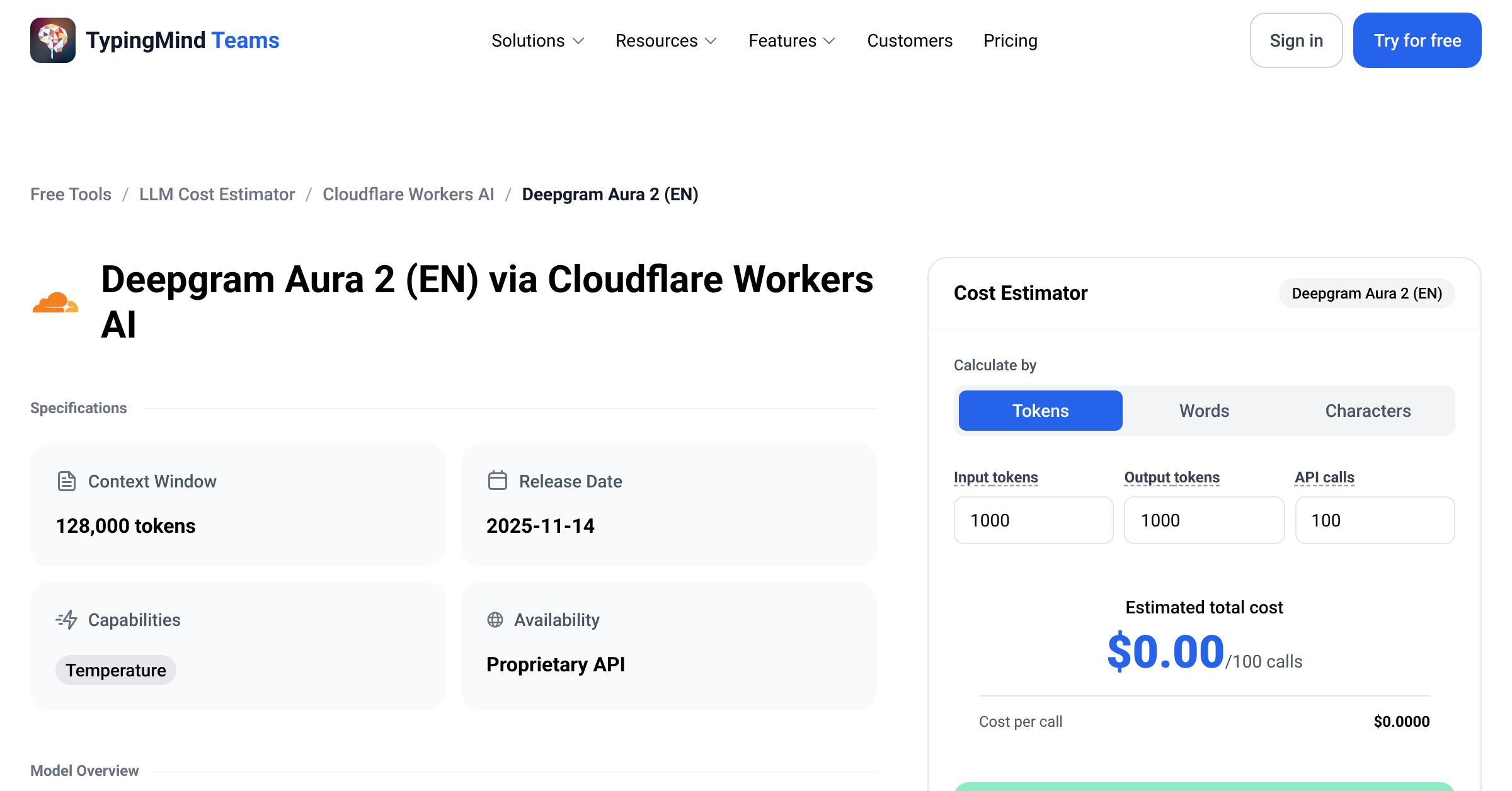Image resolution: width=1512 pixels, height=791 pixels.
Task: Open Cloudflare Workers AI breadcrumb link
Action: [408, 194]
